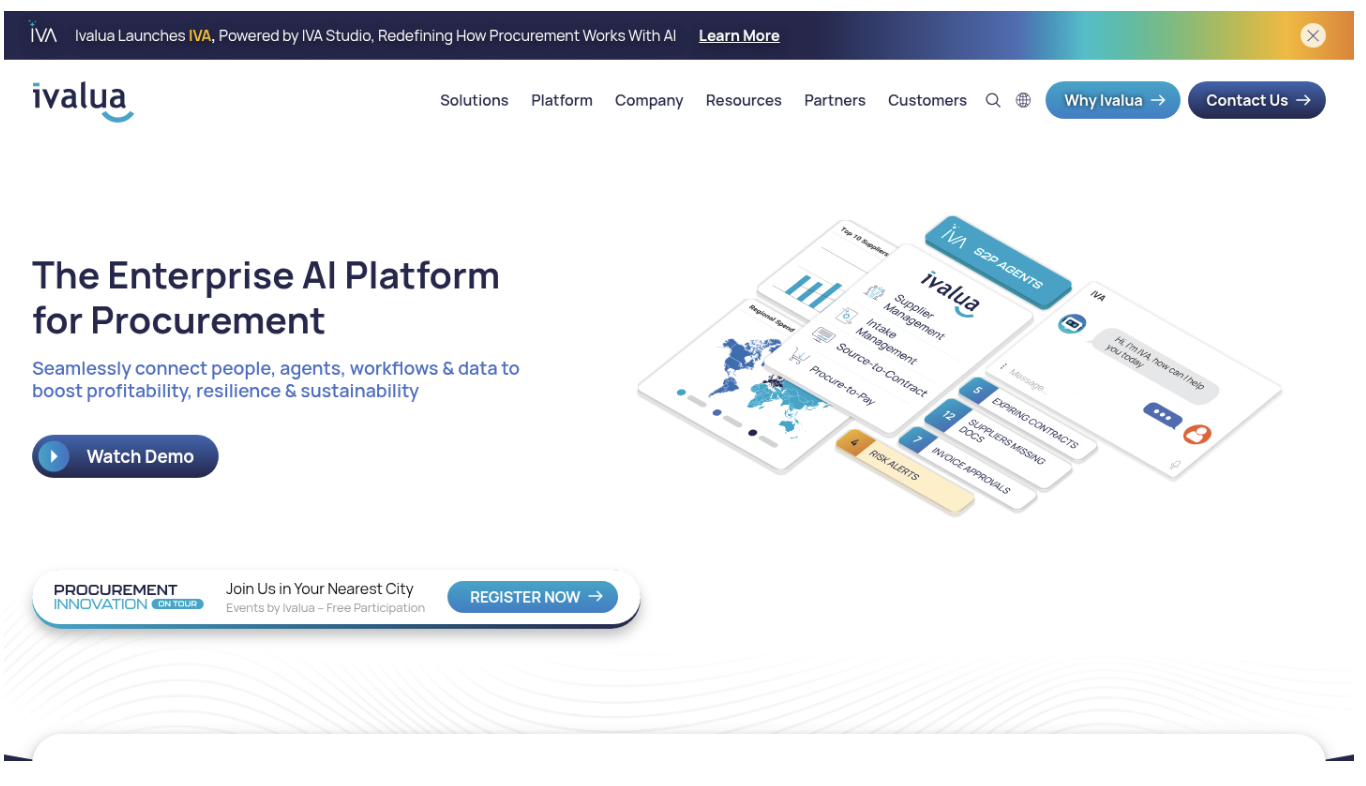Viewport: 1366px width, 786px height.
Task: Open the Platform menu
Action: point(562,100)
